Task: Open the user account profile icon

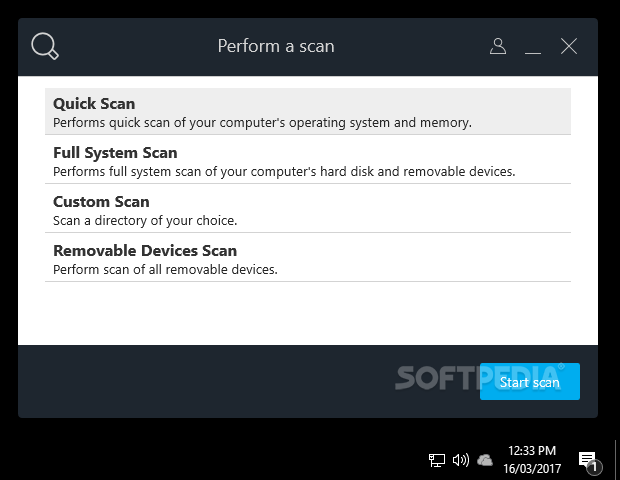Action: pos(498,46)
